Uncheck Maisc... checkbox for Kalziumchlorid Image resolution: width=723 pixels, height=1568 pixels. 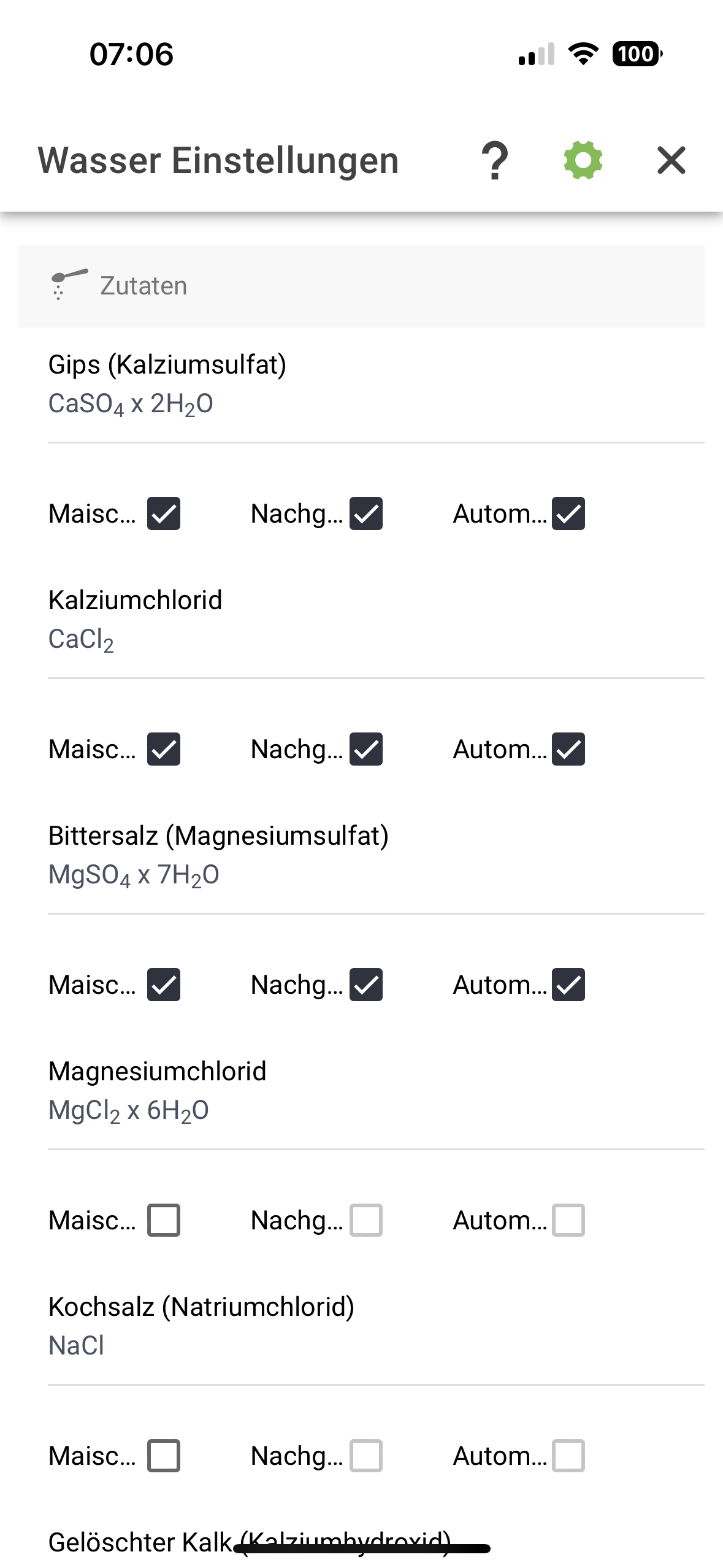pyautogui.click(x=164, y=749)
